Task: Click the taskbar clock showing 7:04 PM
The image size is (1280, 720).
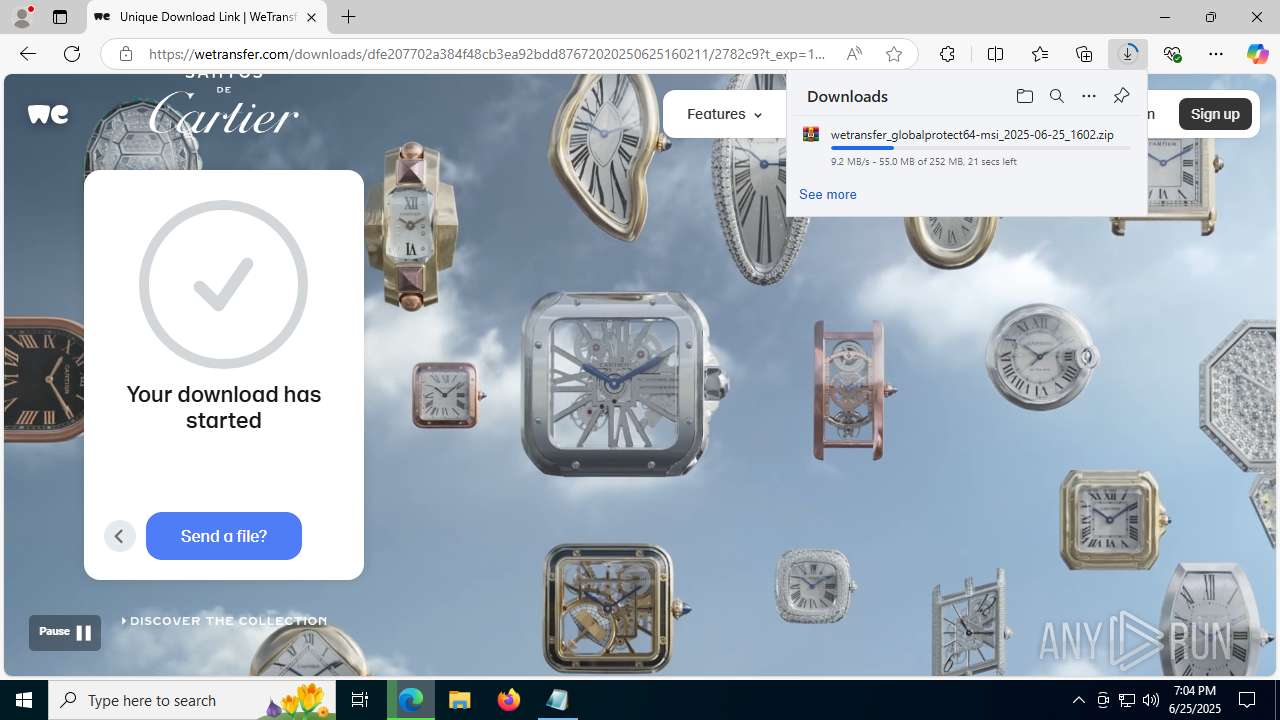Action: coord(1196,700)
